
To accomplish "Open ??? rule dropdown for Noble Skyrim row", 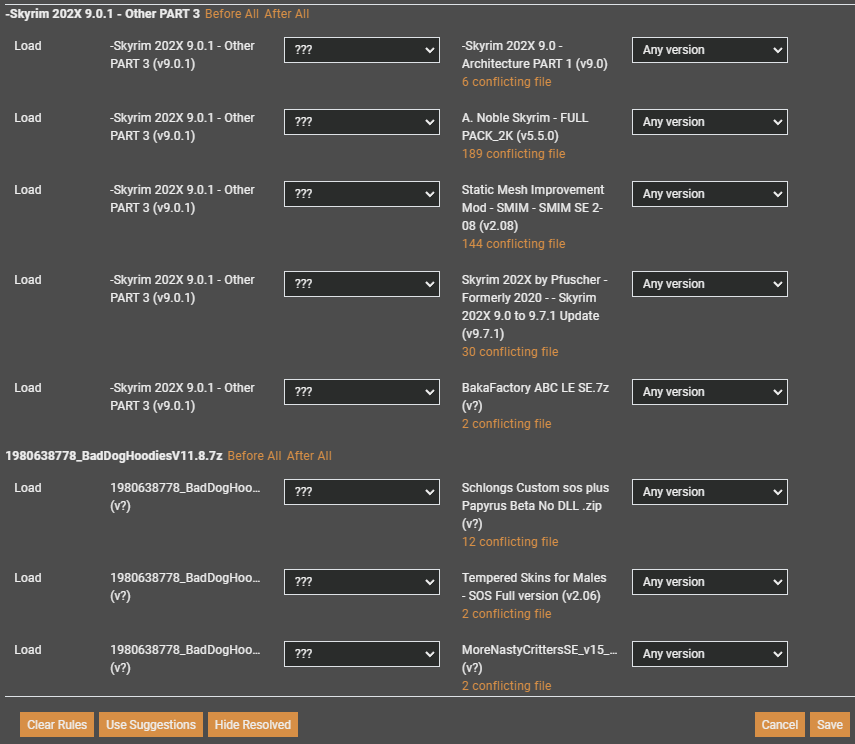I will 362,122.
